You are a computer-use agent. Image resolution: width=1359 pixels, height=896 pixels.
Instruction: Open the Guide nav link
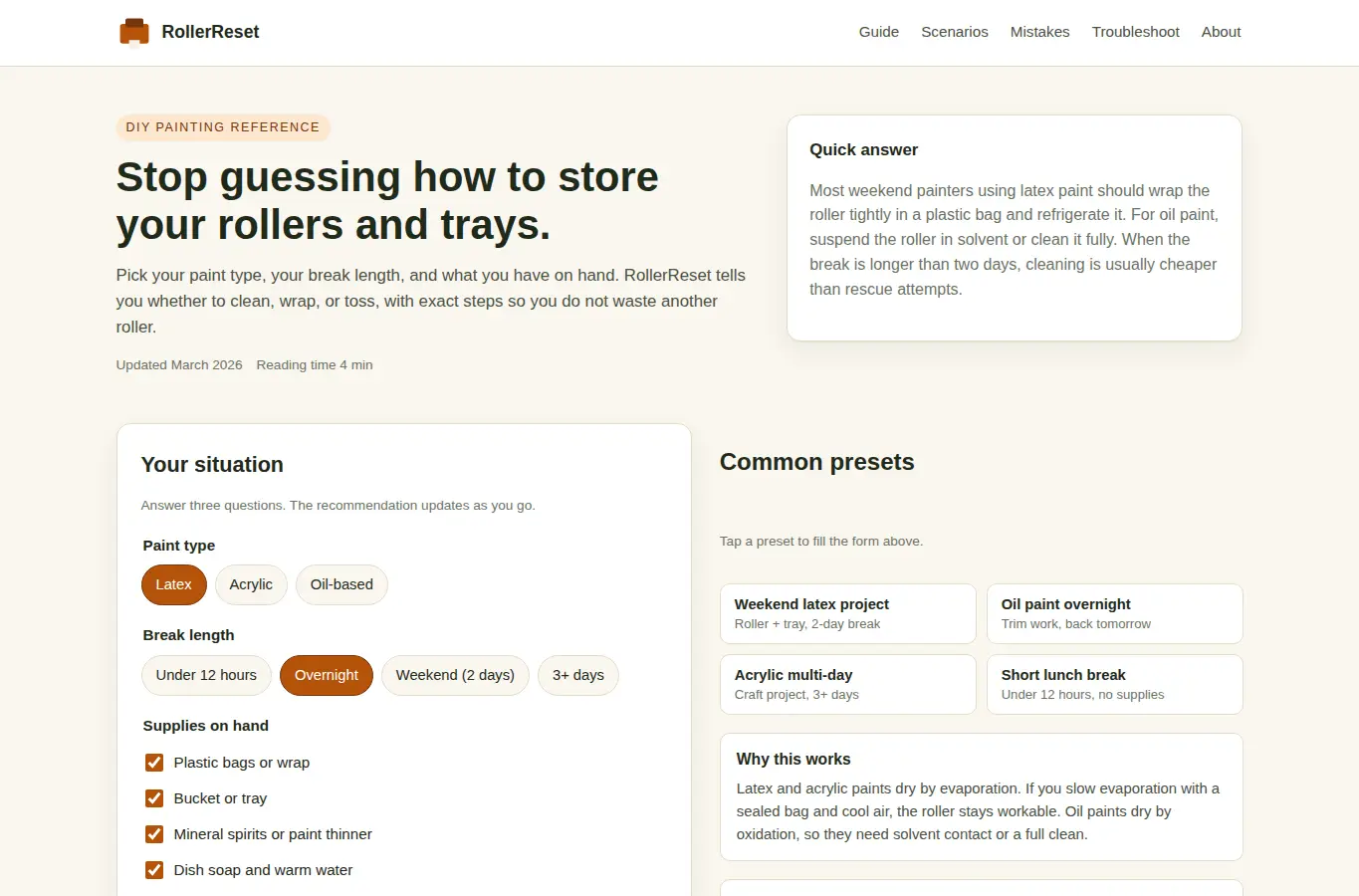879,32
